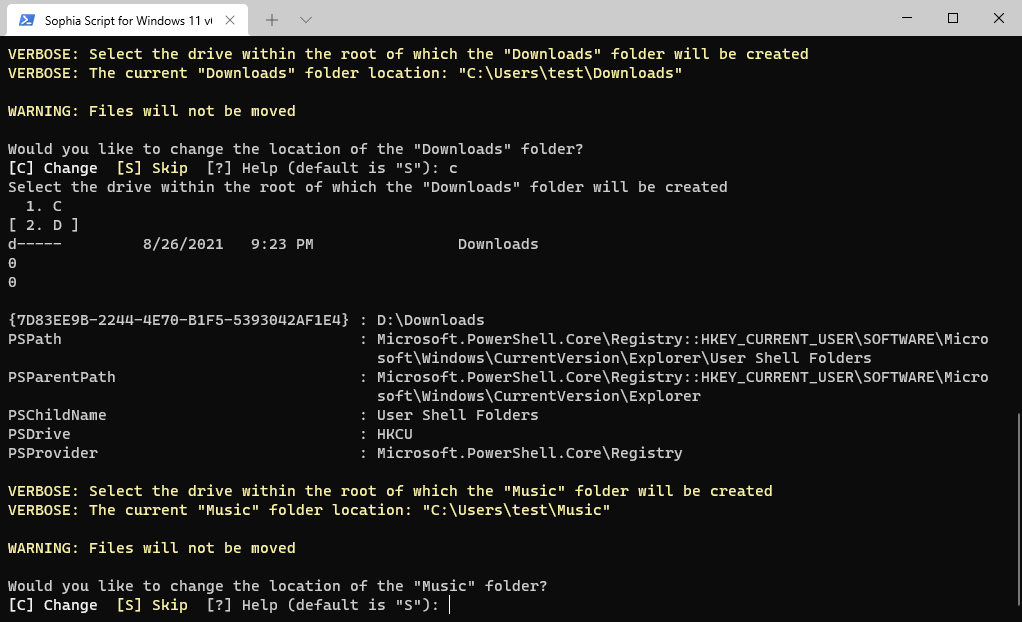The height and width of the screenshot is (622, 1022).
Task: Close the Sophia Script tab
Action: tap(232, 20)
